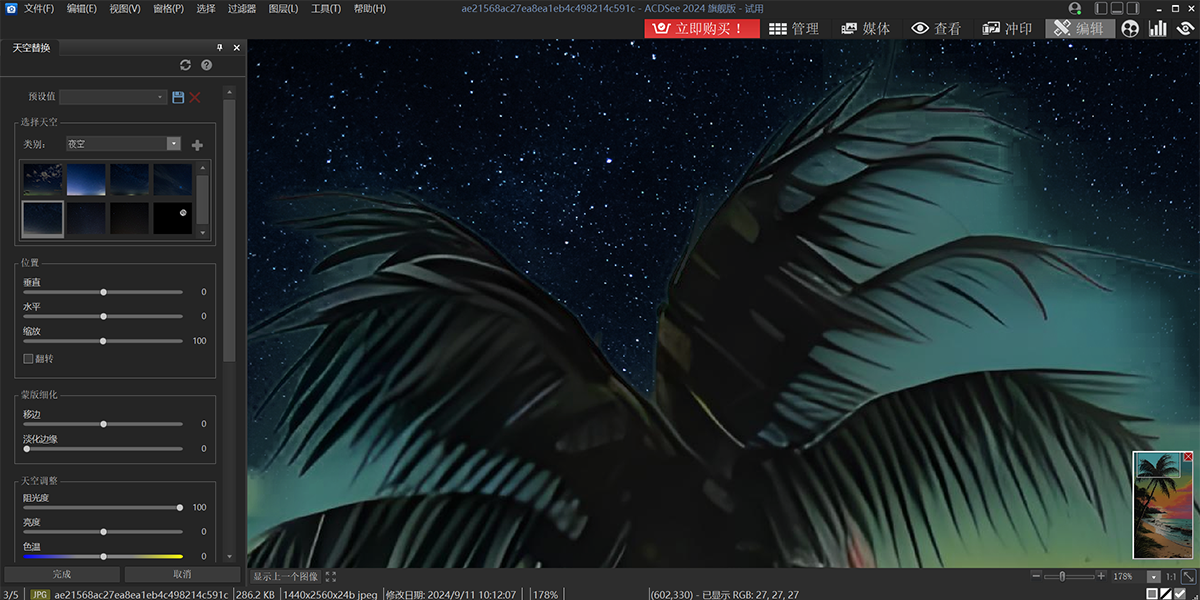
Task: Switch to the 管理 mode tab
Action: coord(794,28)
